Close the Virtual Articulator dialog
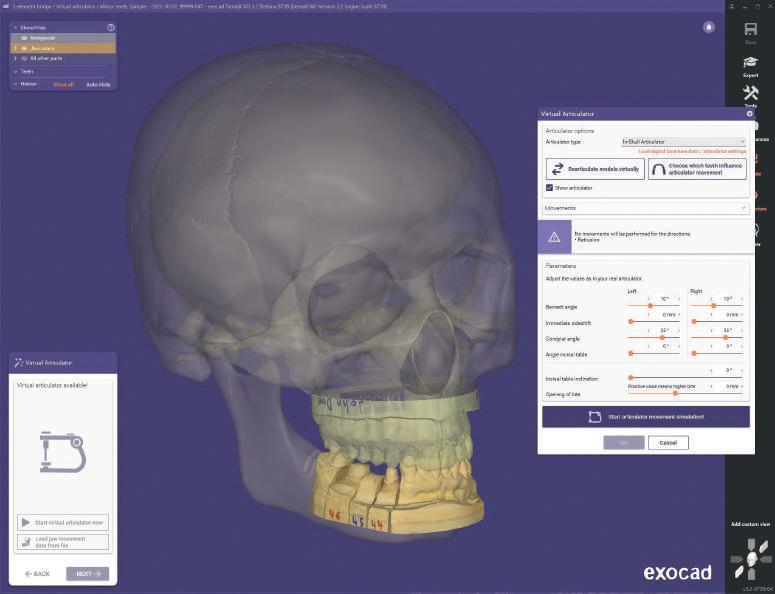Screen dimensions: 775x594 click(749, 114)
